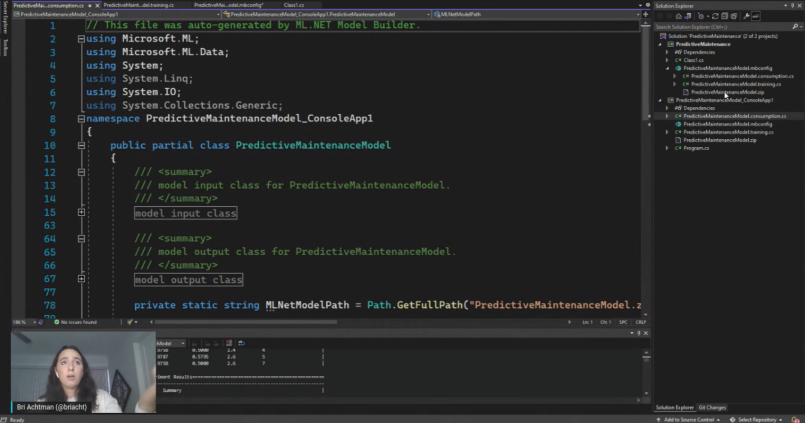805x424 pixels.
Task: Expand the Program.cs node
Action: pos(667,148)
